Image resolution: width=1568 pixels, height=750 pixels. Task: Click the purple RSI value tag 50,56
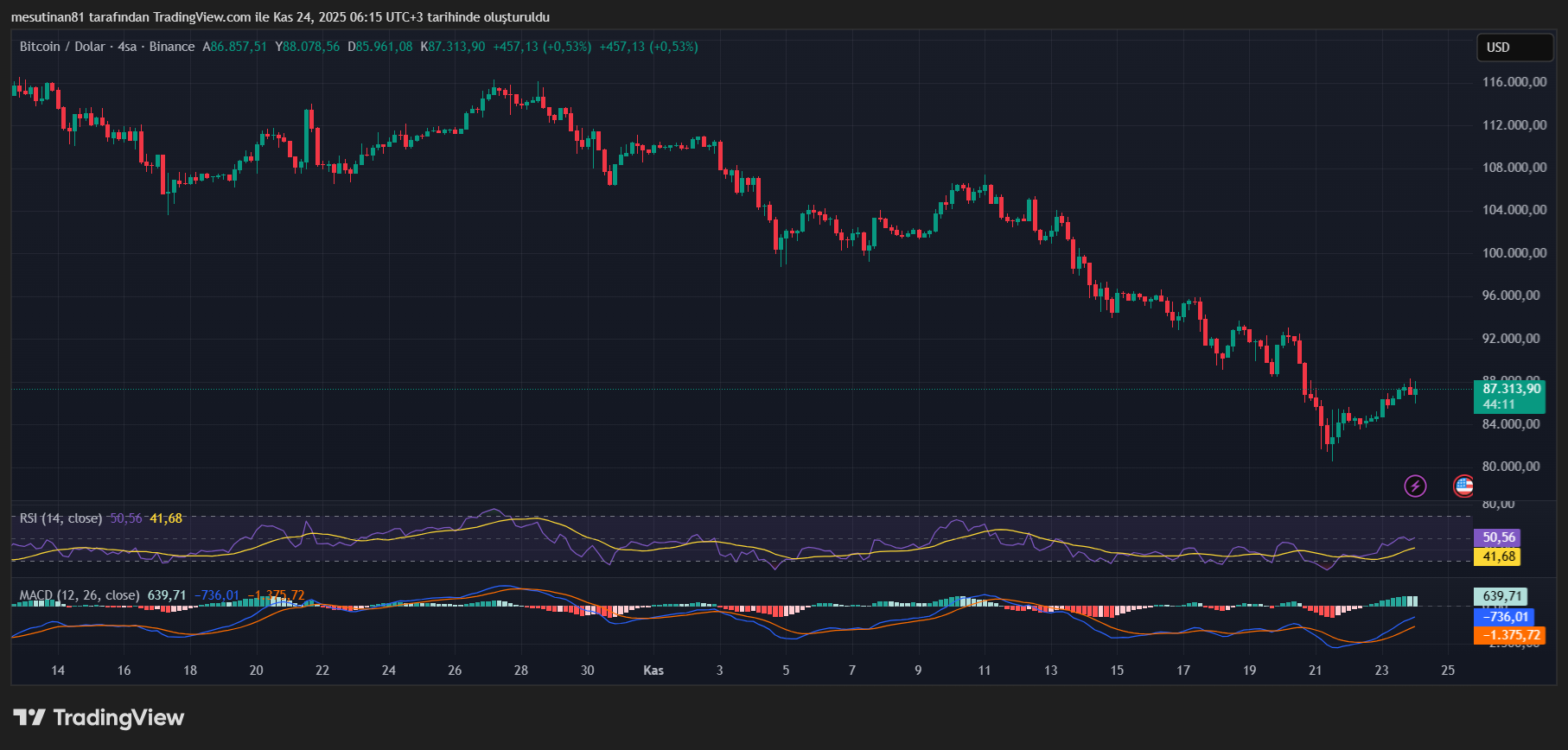point(1498,537)
